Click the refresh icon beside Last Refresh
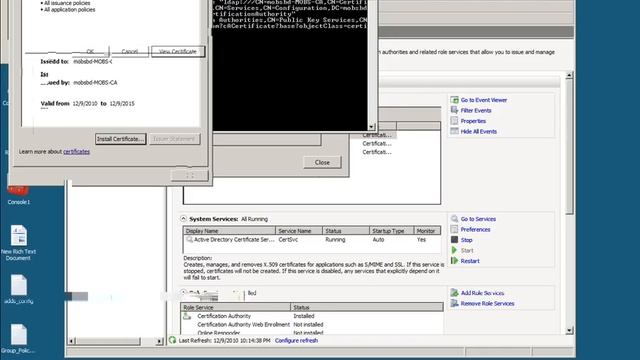The width and height of the screenshot is (640, 360). (172, 340)
